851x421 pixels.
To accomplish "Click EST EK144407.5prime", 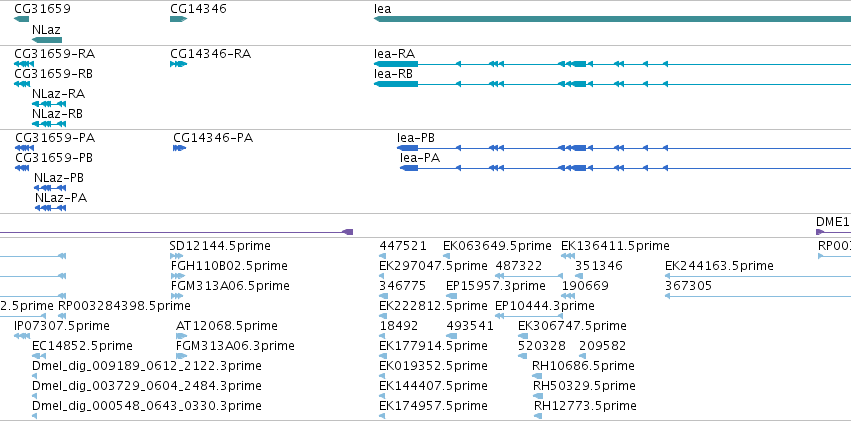I will tap(433, 386).
